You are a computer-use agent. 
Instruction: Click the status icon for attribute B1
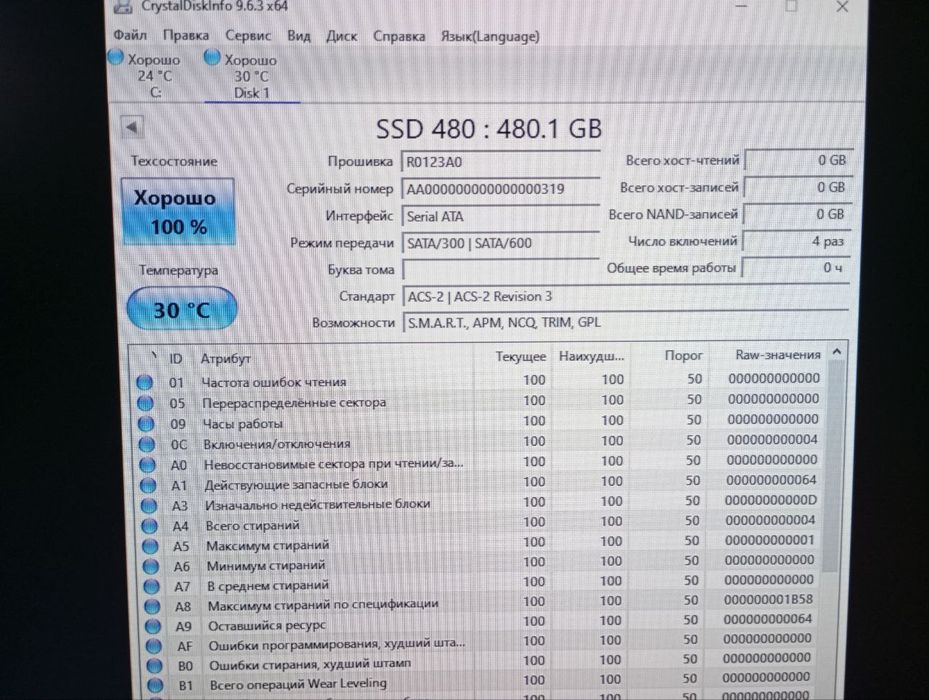pyautogui.click(x=155, y=685)
